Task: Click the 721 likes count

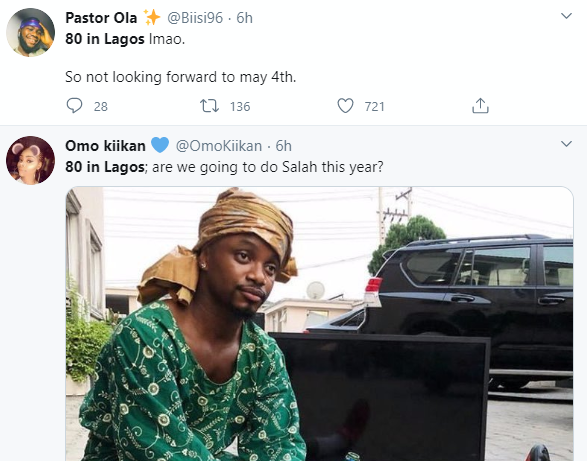Action: [375, 106]
